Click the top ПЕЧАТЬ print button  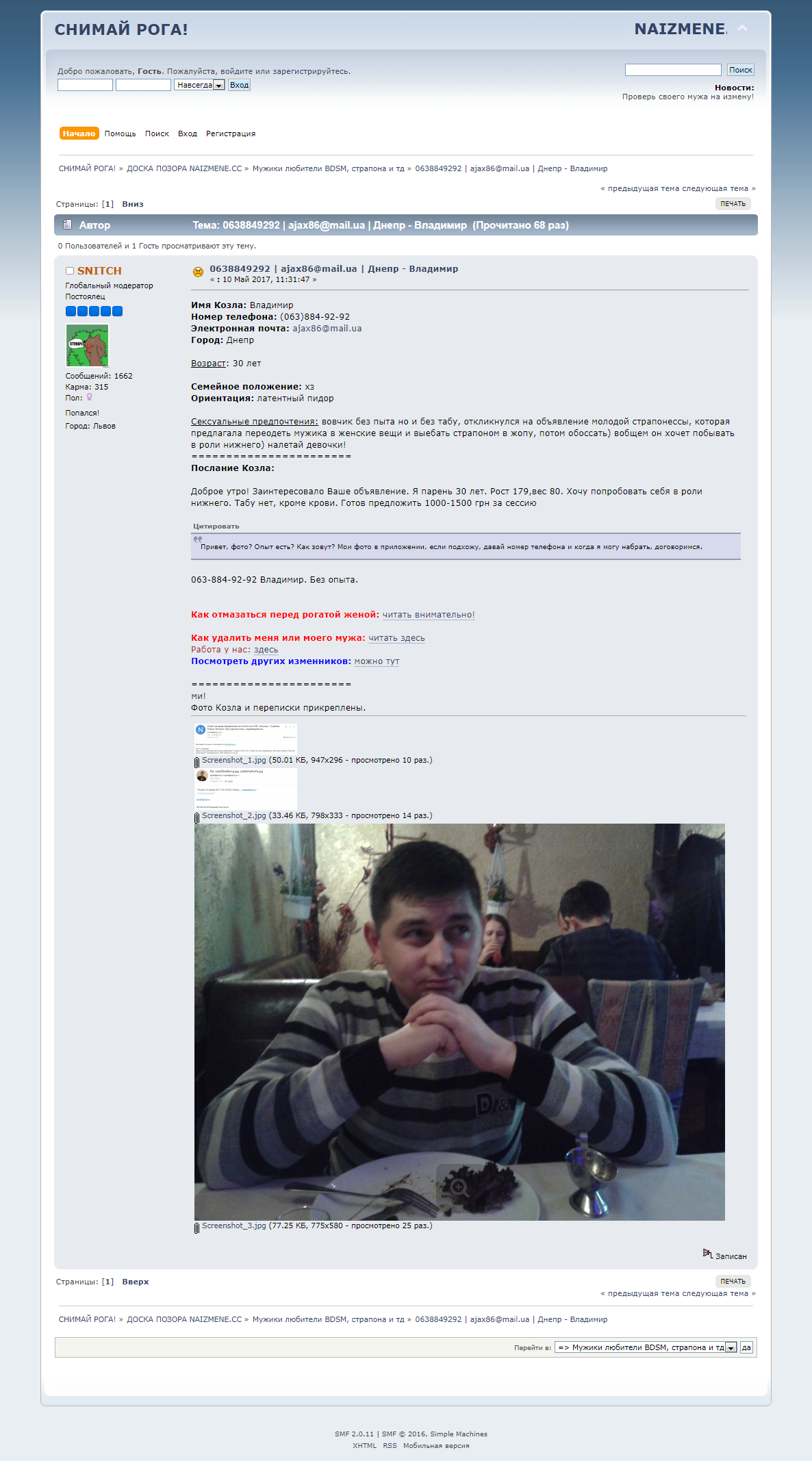tap(733, 204)
